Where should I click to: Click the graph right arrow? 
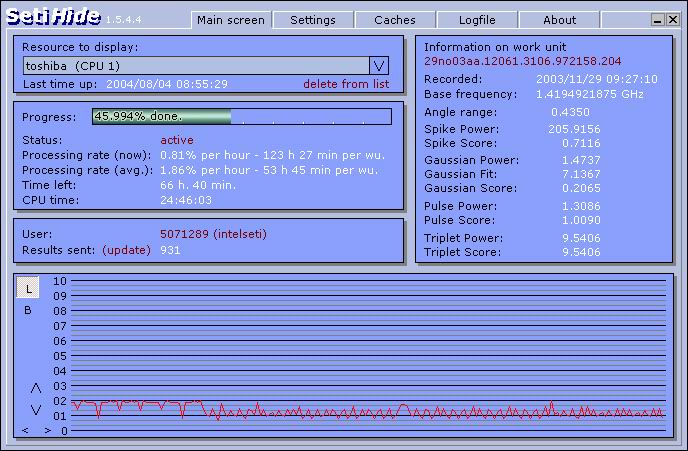click(48, 430)
